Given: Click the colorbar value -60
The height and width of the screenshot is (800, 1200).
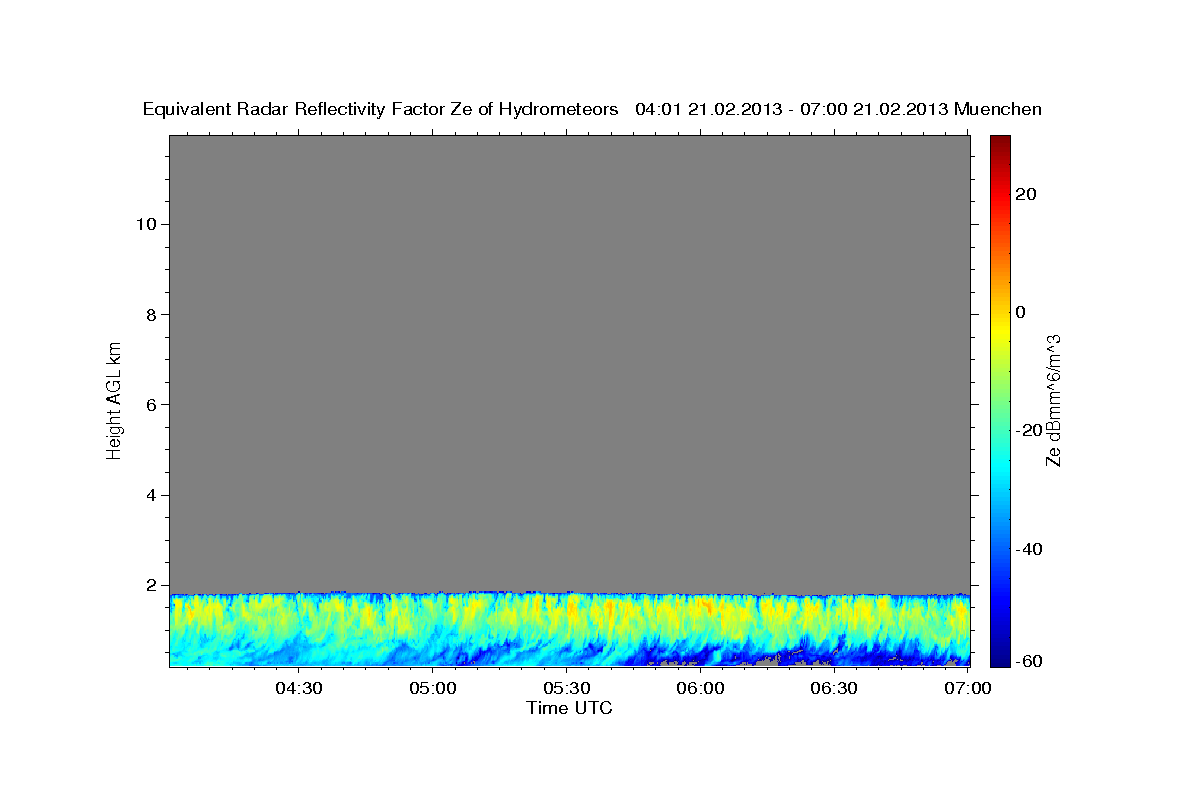Looking at the screenshot, I should click(1027, 661).
